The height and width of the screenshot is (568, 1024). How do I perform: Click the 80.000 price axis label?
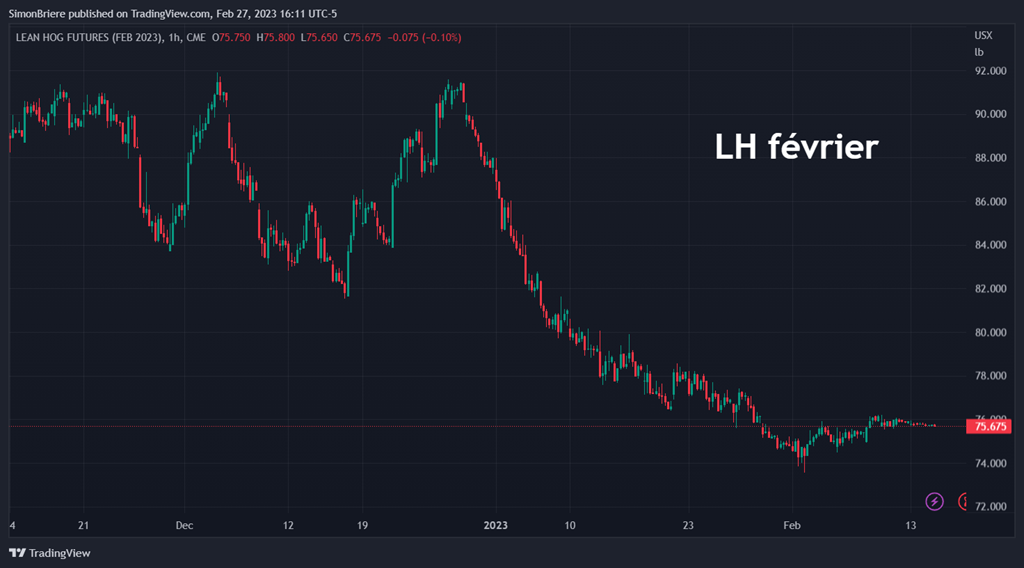pos(989,332)
